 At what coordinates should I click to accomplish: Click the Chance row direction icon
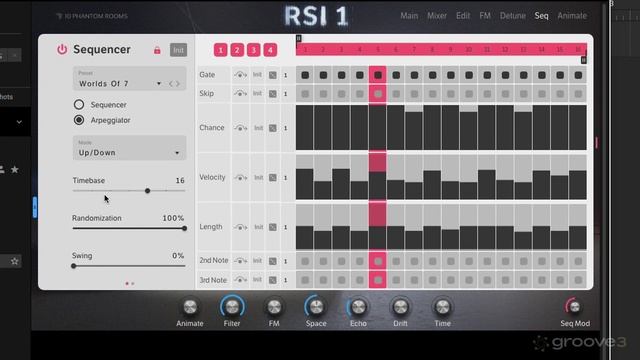[x=240, y=128]
